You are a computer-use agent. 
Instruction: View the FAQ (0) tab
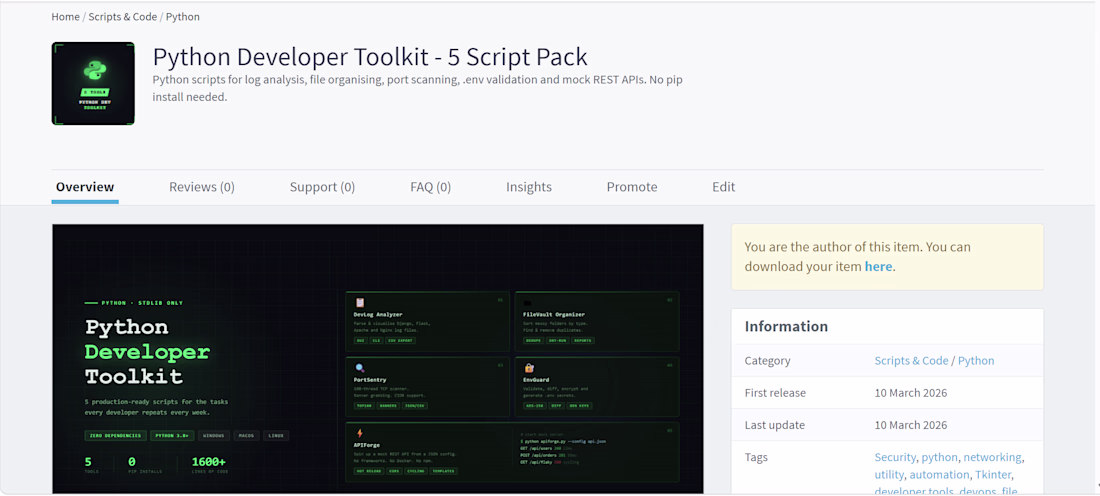[430, 187]
